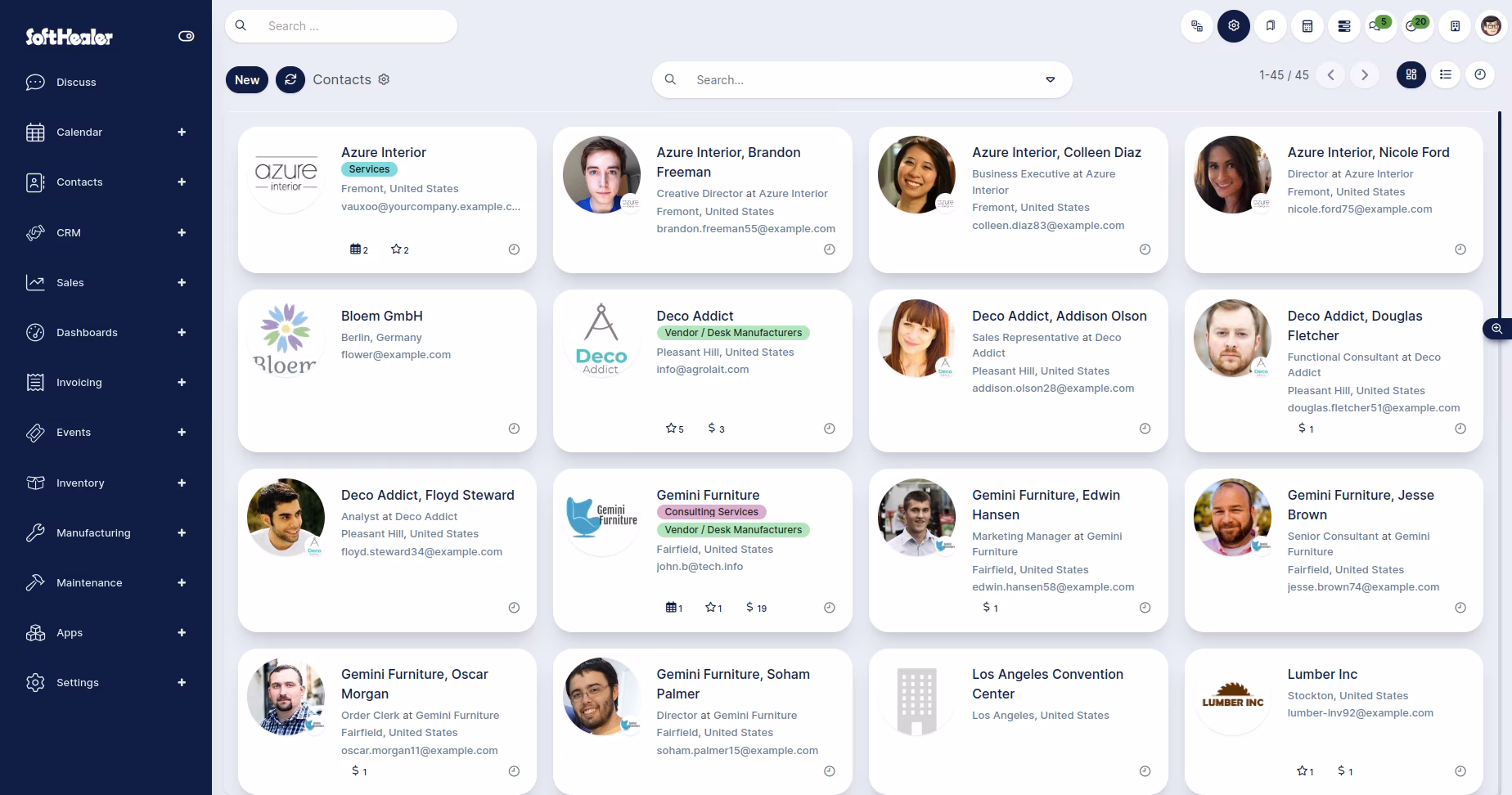Click meetings counter on Azure Interior card

coord(359,249)
